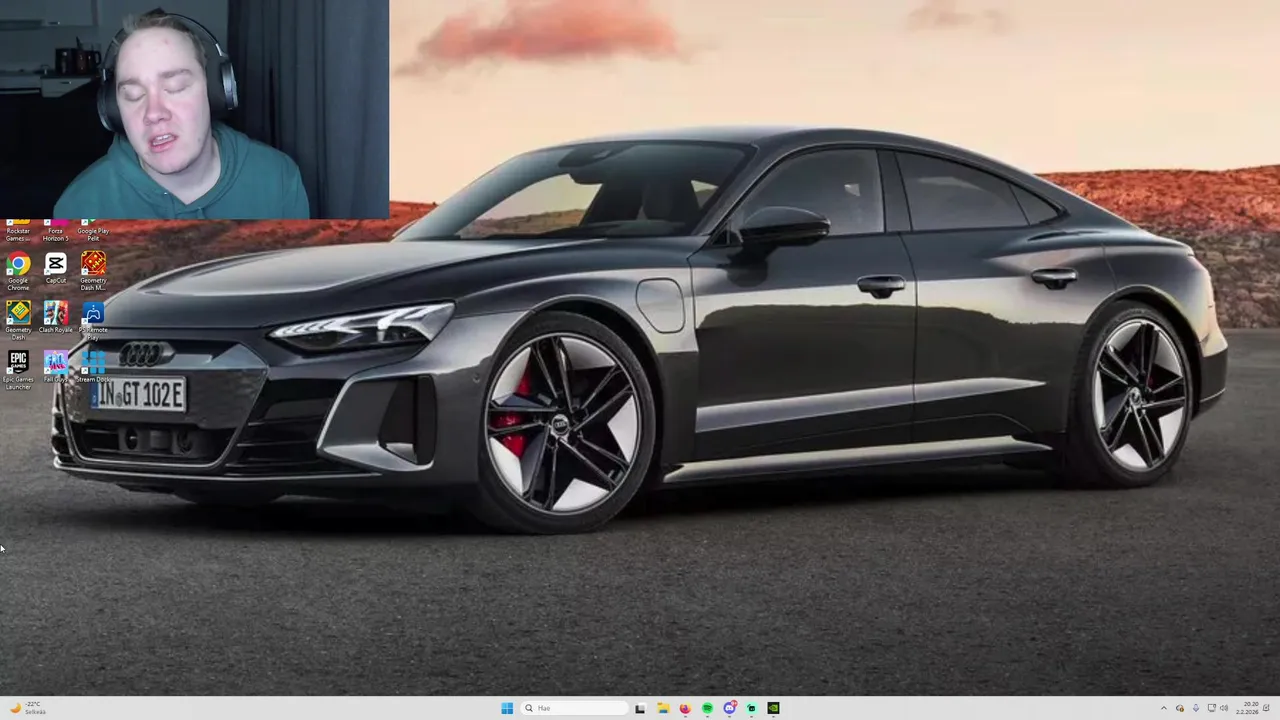Image resolution: width=1280 pixels, height=720 pixels.
Task: Open network settings from the tray
Action: [x=1212, y=708]
